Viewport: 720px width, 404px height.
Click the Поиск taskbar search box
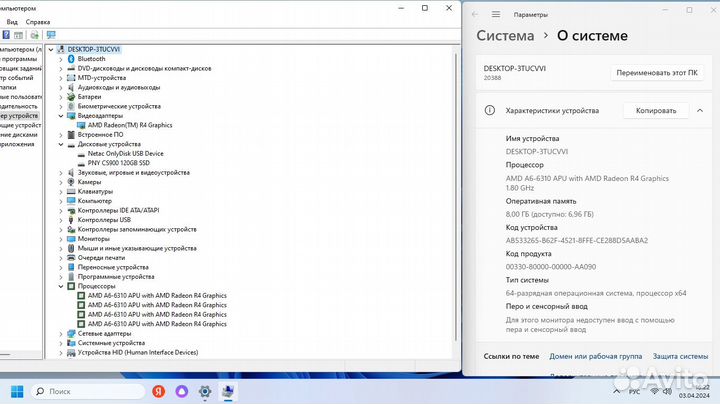coord(88,391)
